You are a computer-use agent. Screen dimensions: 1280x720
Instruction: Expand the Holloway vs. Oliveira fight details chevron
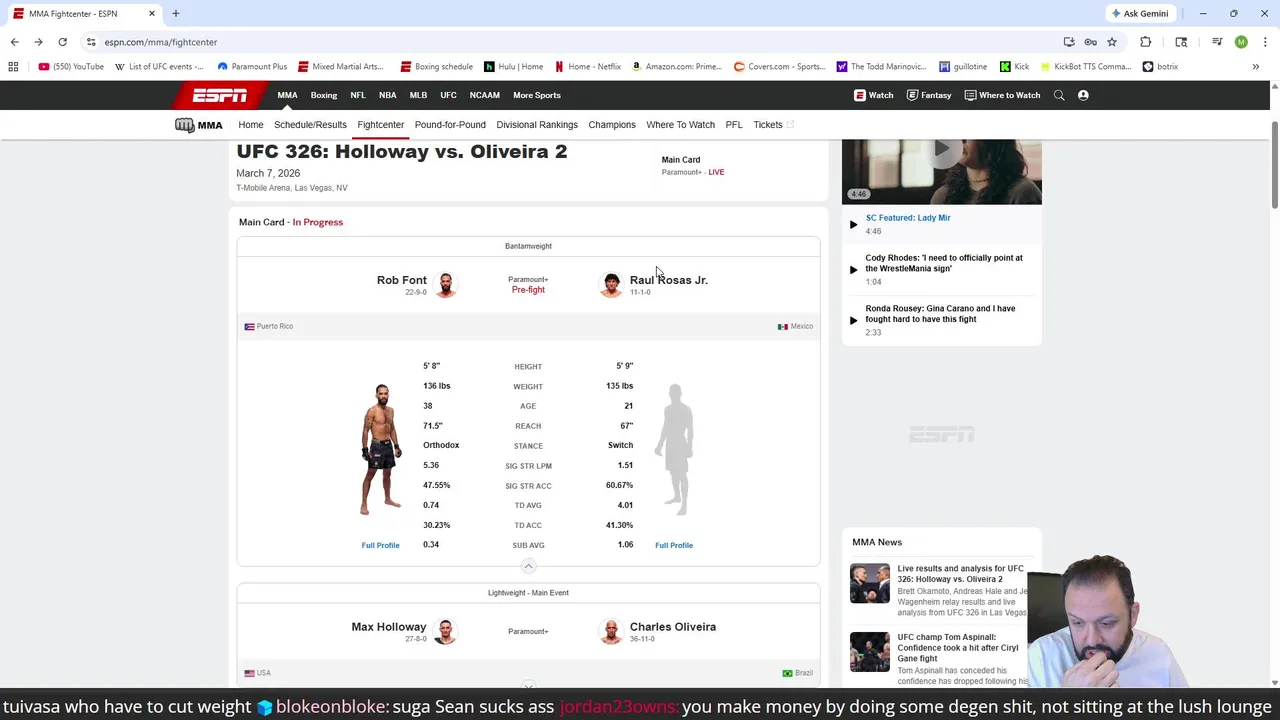tap(528, 686)
